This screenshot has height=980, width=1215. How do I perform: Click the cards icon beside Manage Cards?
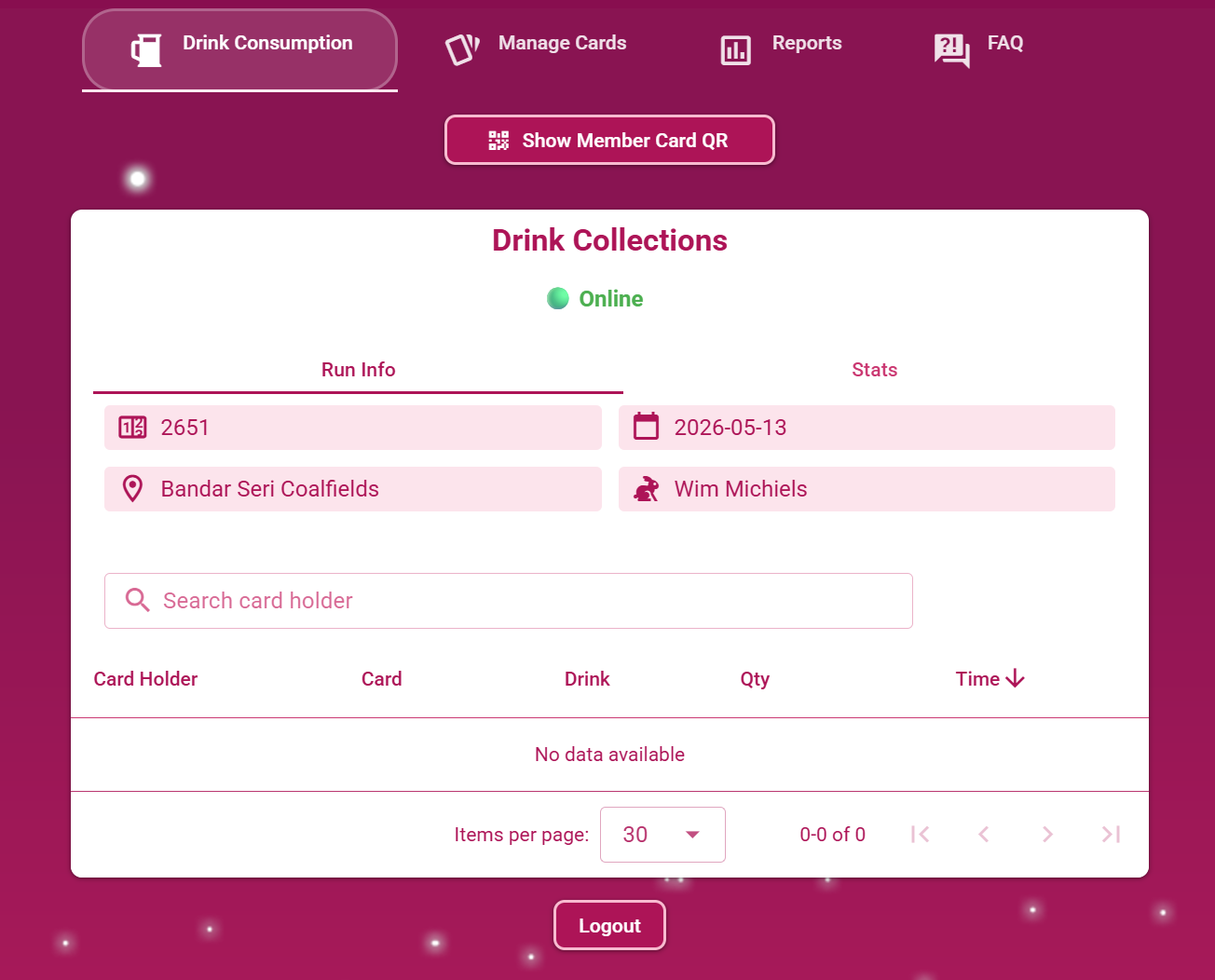coord(462,50)
